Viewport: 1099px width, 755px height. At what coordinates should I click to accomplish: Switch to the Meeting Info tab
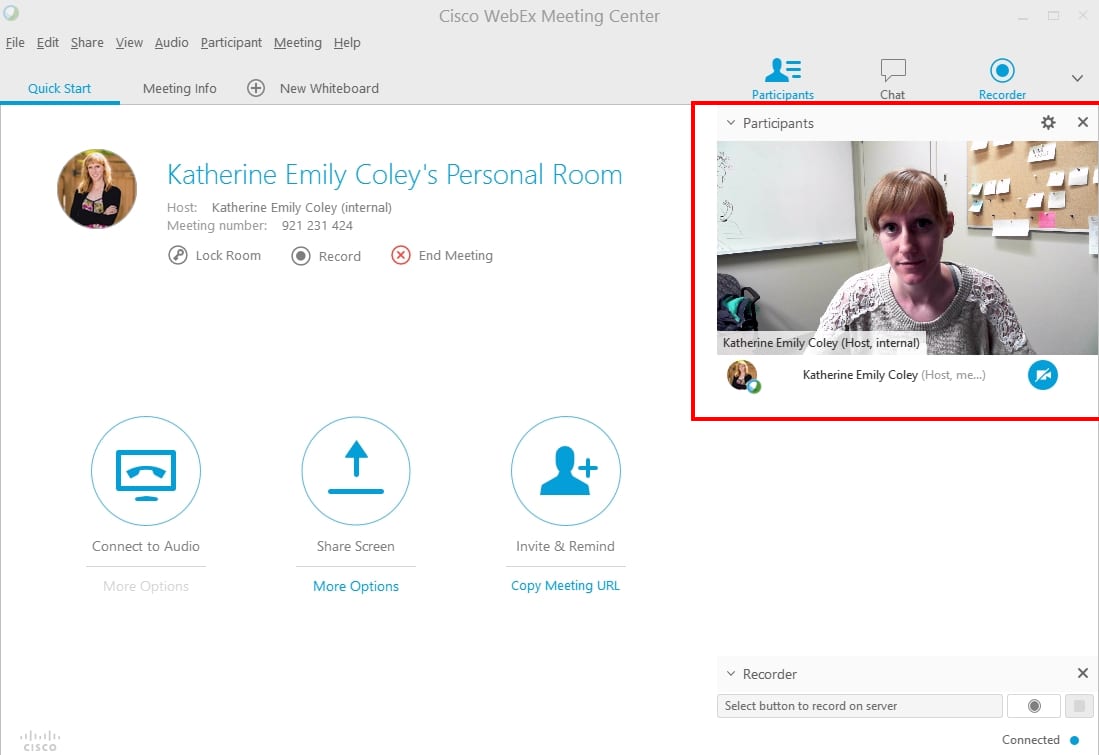[180, 88]
